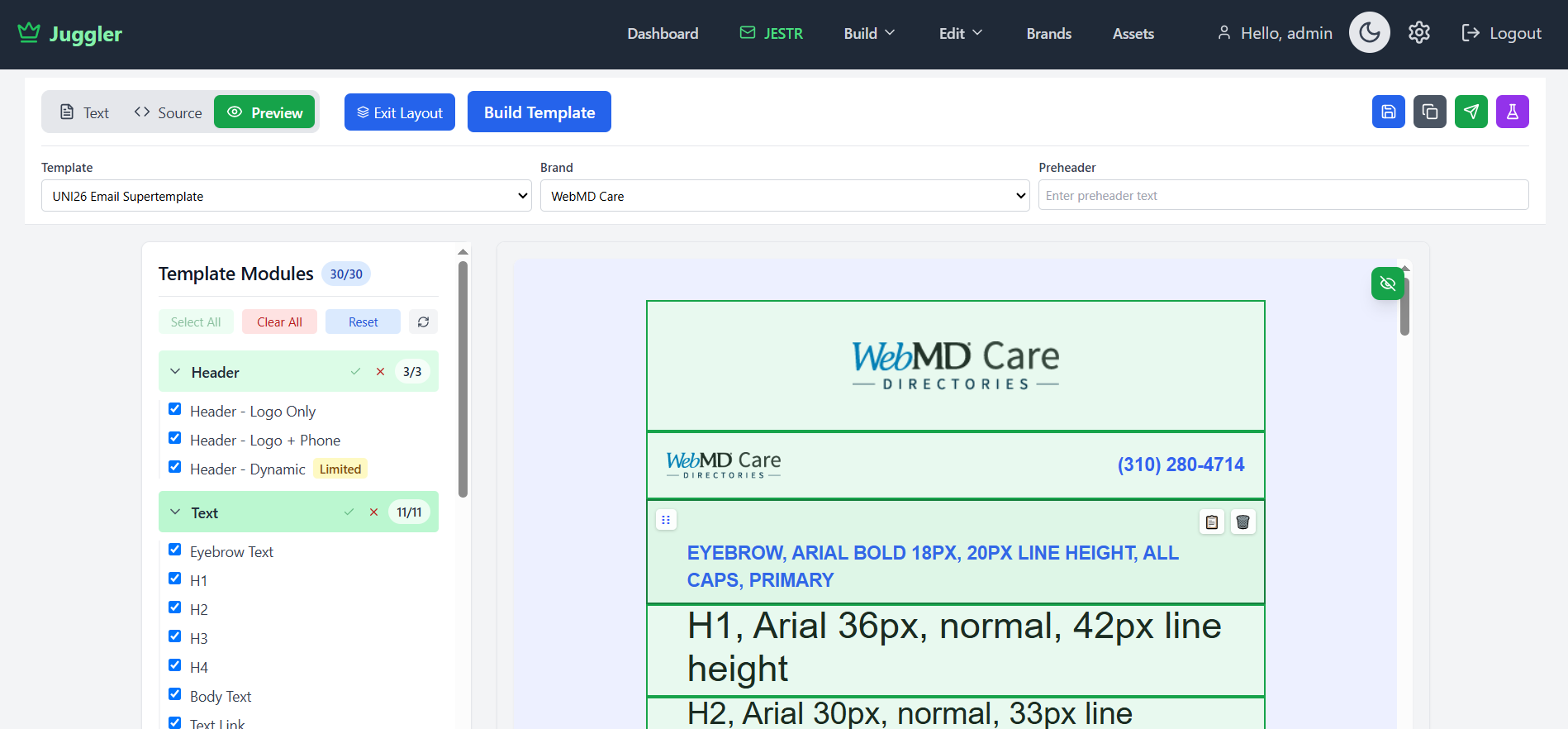Image resolution: width=1568 pixels, height=729 pixels.
Task: Open the Brand dropdown
Action: pos(784,196)
